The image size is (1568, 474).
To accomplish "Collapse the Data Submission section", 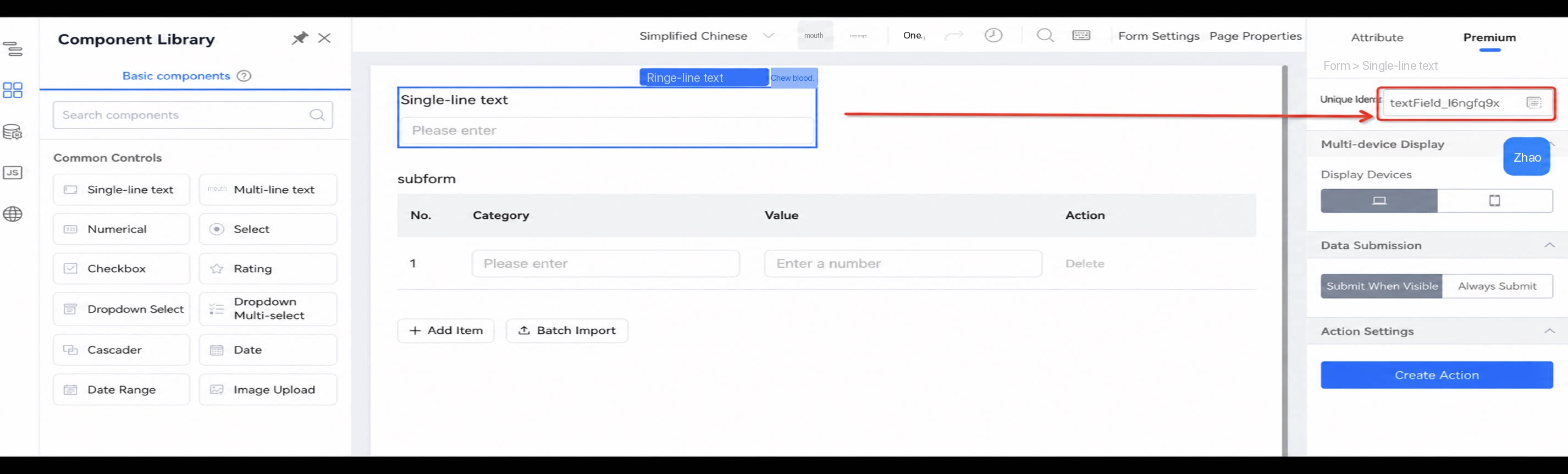I will pos(1549,245).
